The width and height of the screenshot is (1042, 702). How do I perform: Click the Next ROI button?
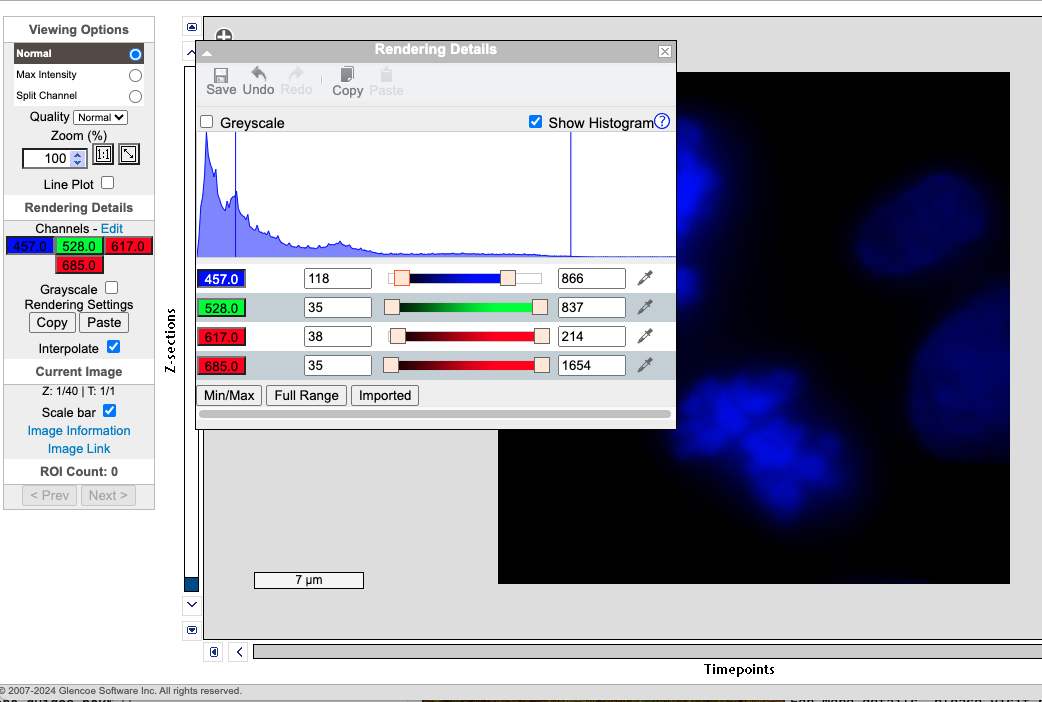(108, 495)
